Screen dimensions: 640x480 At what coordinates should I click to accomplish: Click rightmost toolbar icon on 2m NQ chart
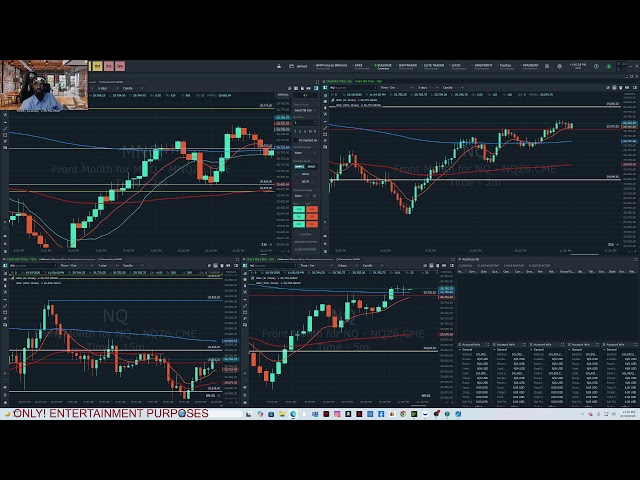634,88
